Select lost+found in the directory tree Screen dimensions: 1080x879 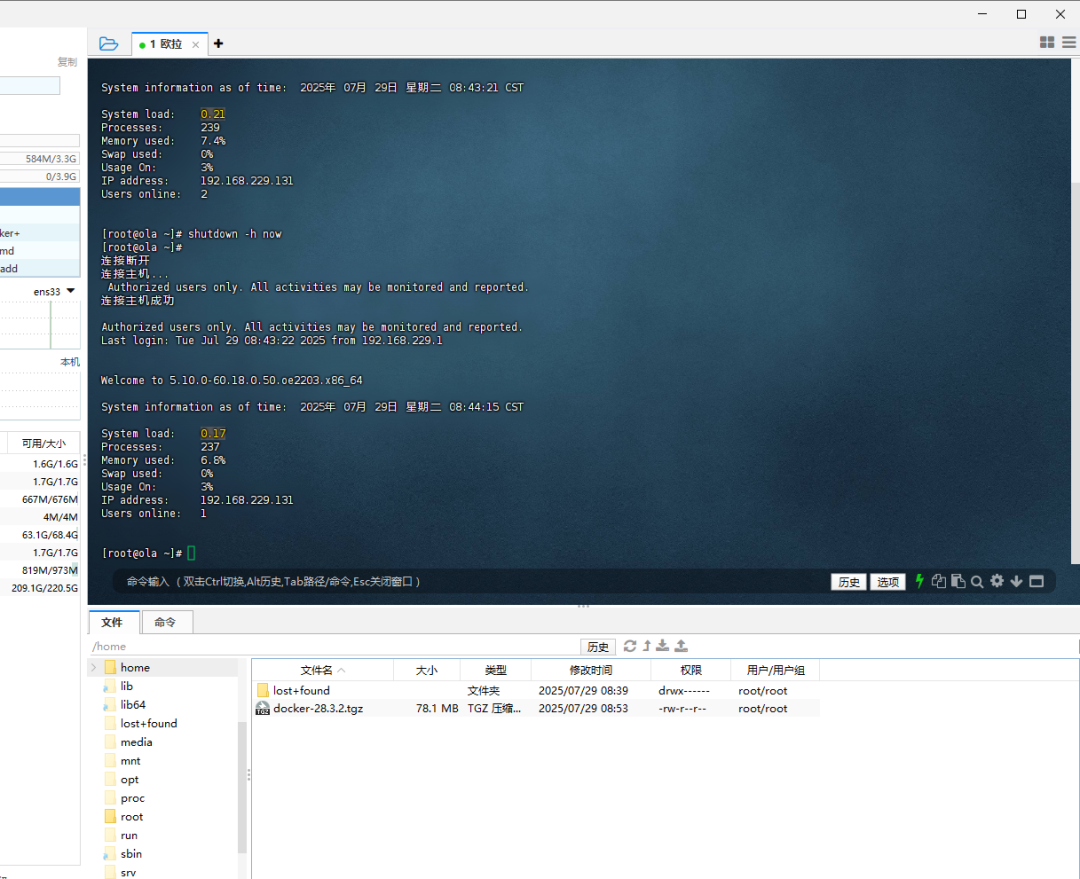(x=141, y=723)
